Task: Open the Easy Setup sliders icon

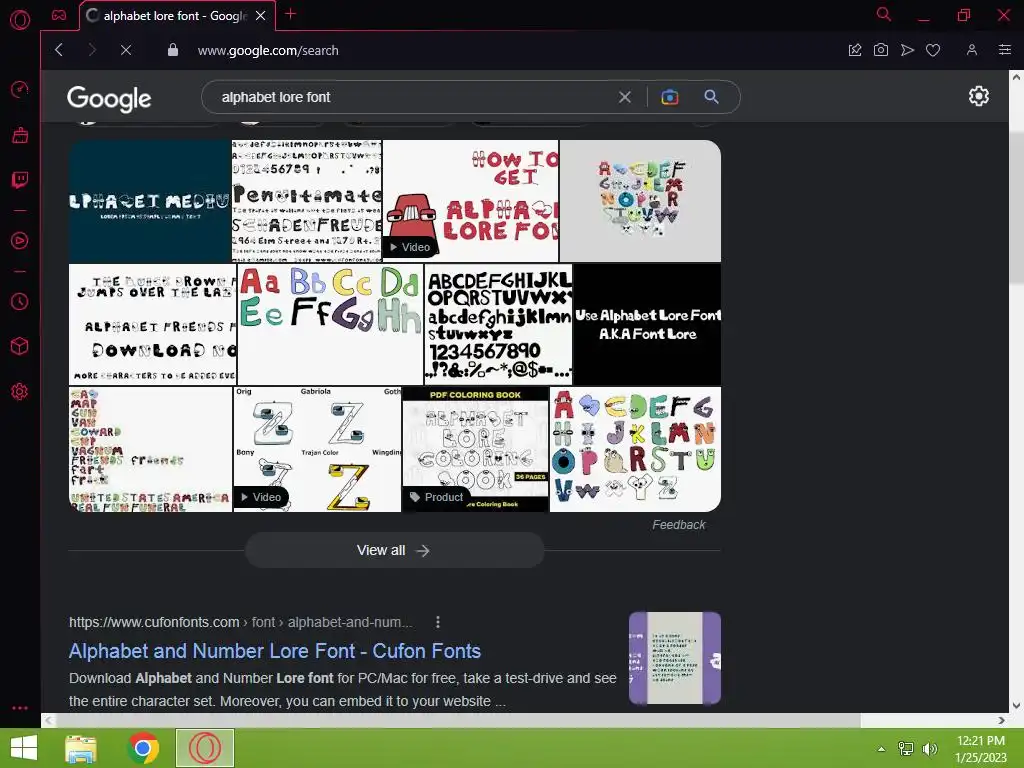Action: pyautogui.click(x=1005, y=50)
